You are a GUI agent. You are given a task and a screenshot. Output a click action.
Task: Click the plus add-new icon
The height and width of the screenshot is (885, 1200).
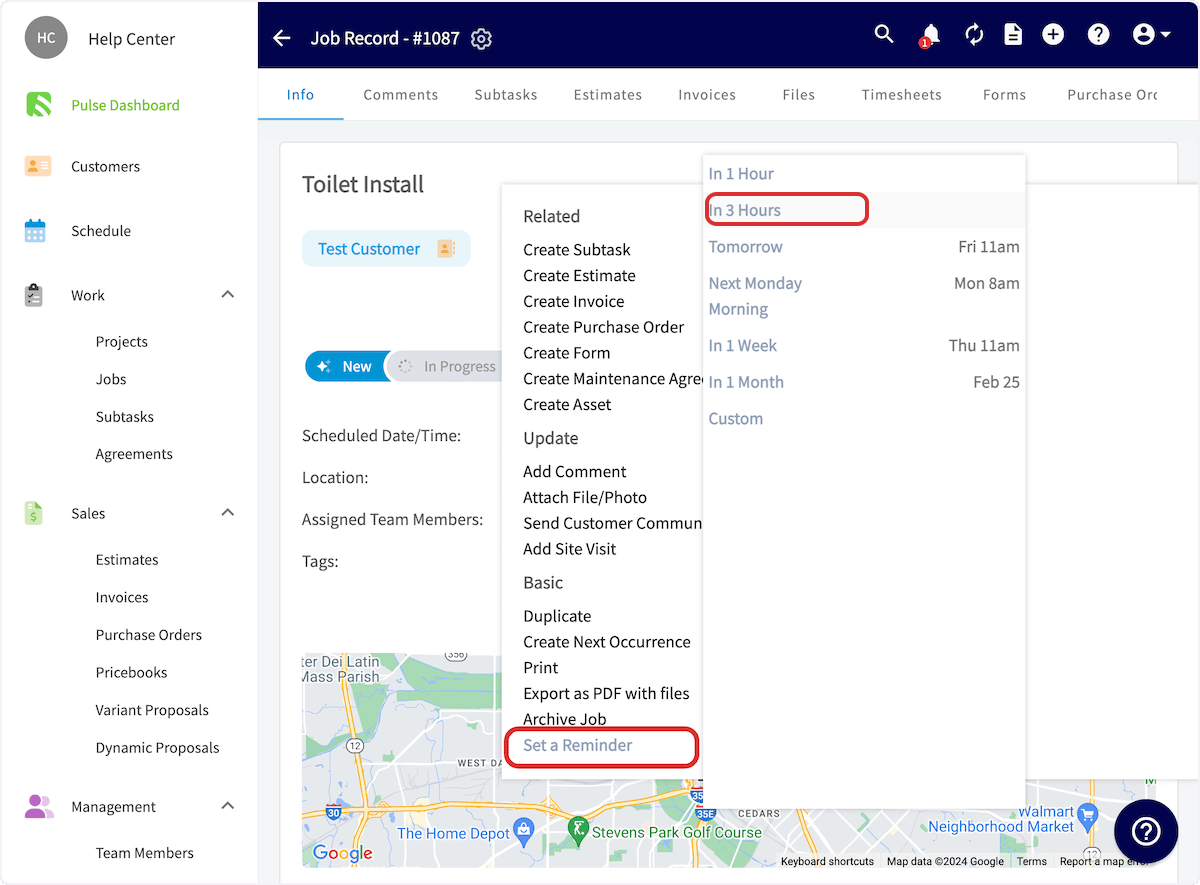coord(1053,34)
